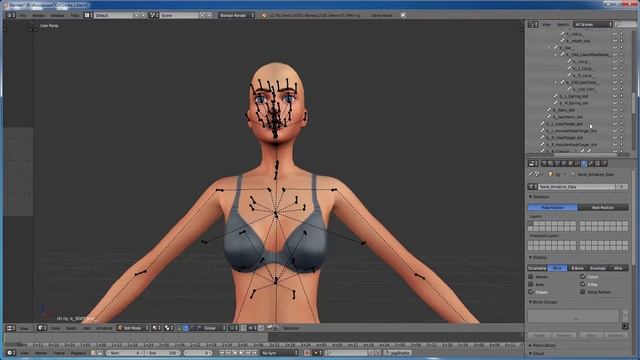Image resolution: width=640 pixels, height=360 pixels.
Task: Open the World properties tab icon
Action: (564, 163)
